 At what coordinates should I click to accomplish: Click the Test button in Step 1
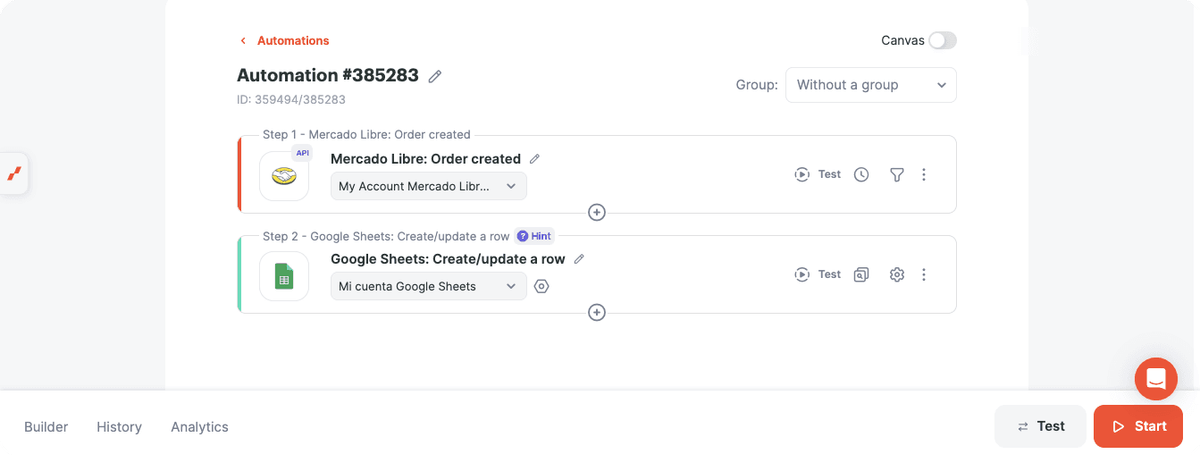(818, 174)
